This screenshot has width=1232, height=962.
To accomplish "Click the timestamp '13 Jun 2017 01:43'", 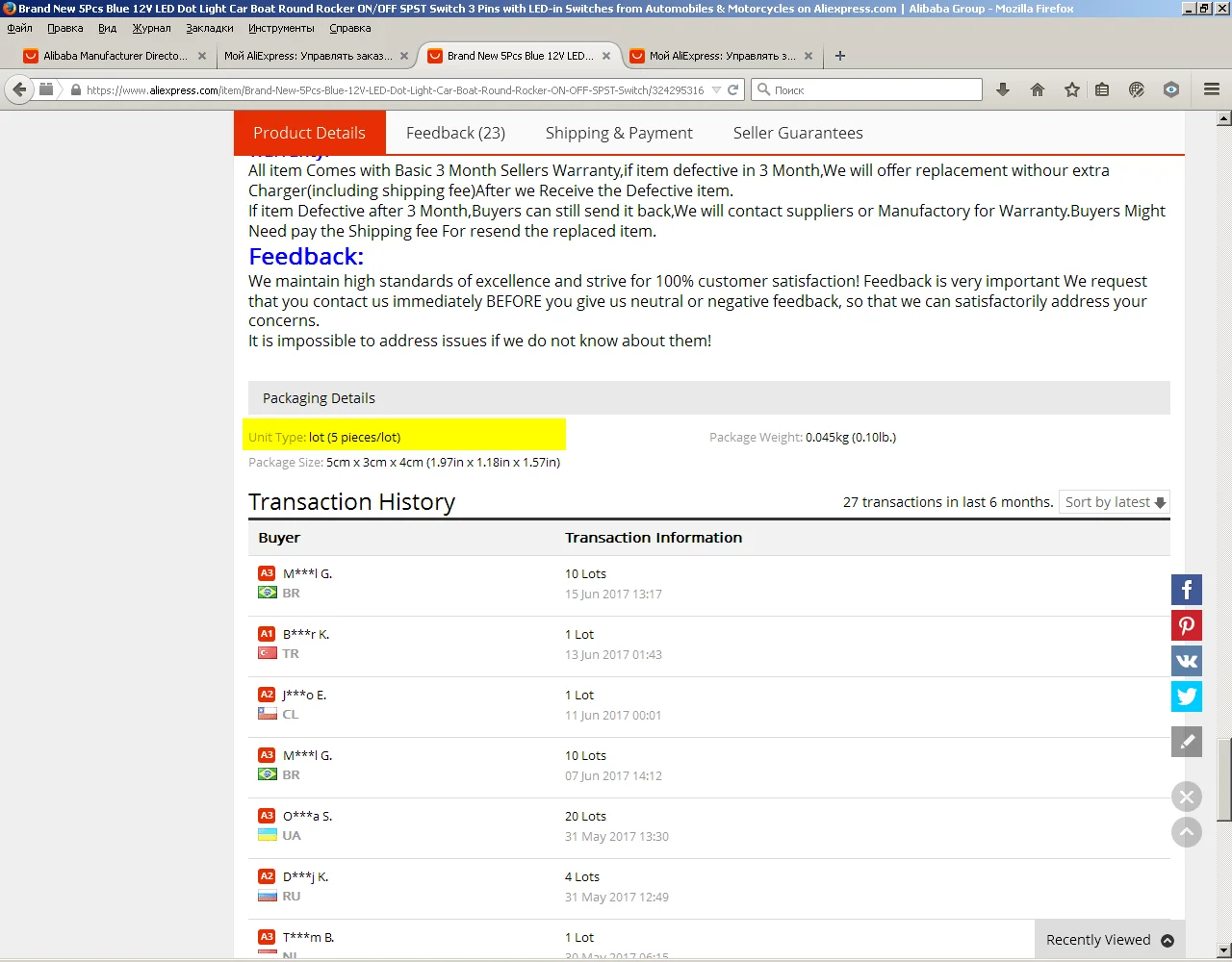I will click(x=613, y=654).
